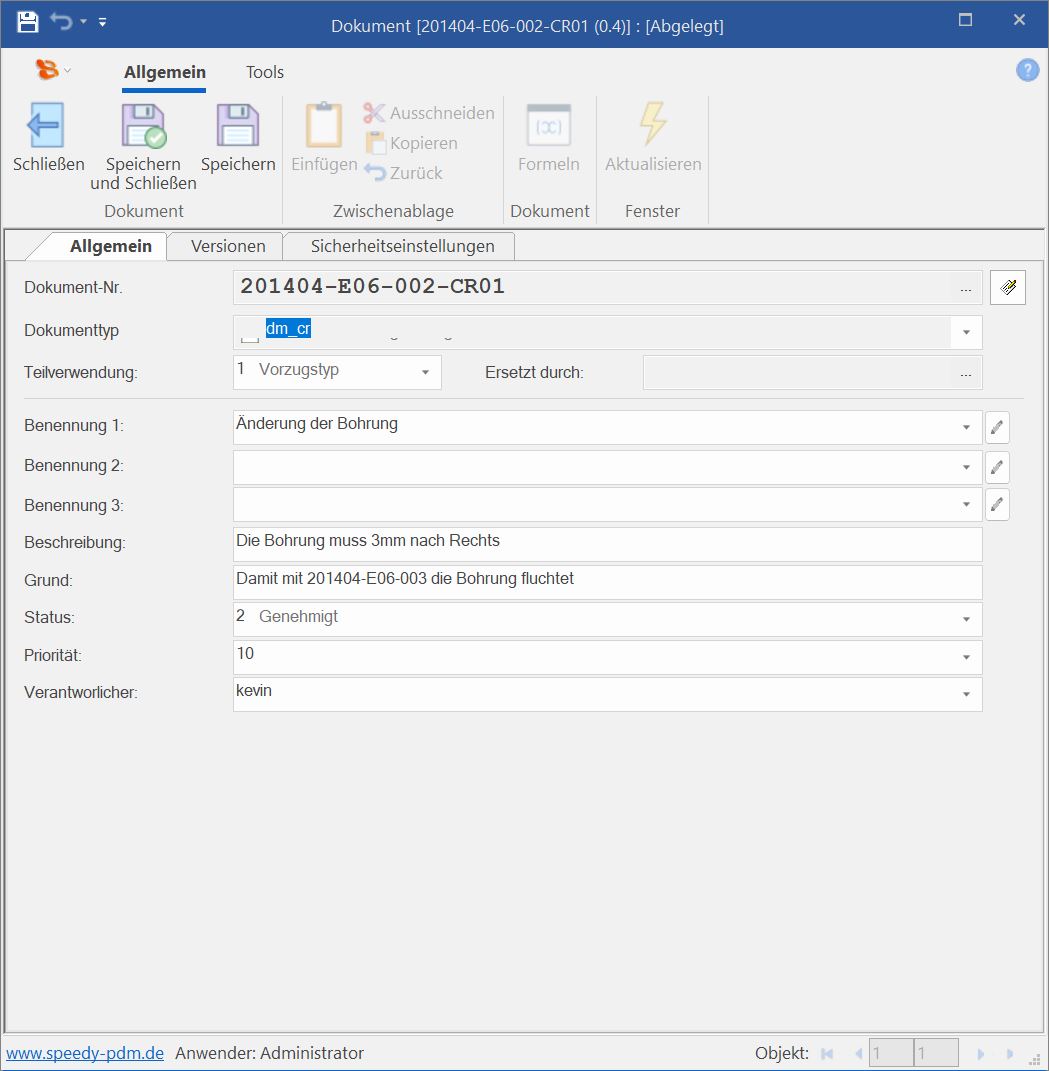Viewport: 1049px width, 1071px height.
Task: Open the Tools ribbon tab
Action: pyautogui.click(x=265, y=72)
